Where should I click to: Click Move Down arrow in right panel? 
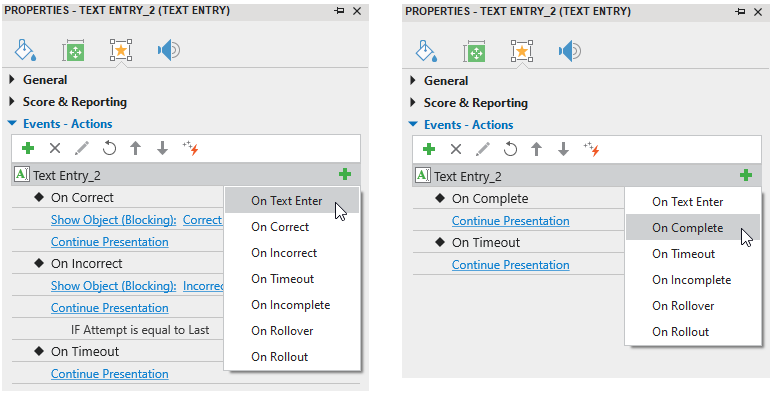(563, 149)
